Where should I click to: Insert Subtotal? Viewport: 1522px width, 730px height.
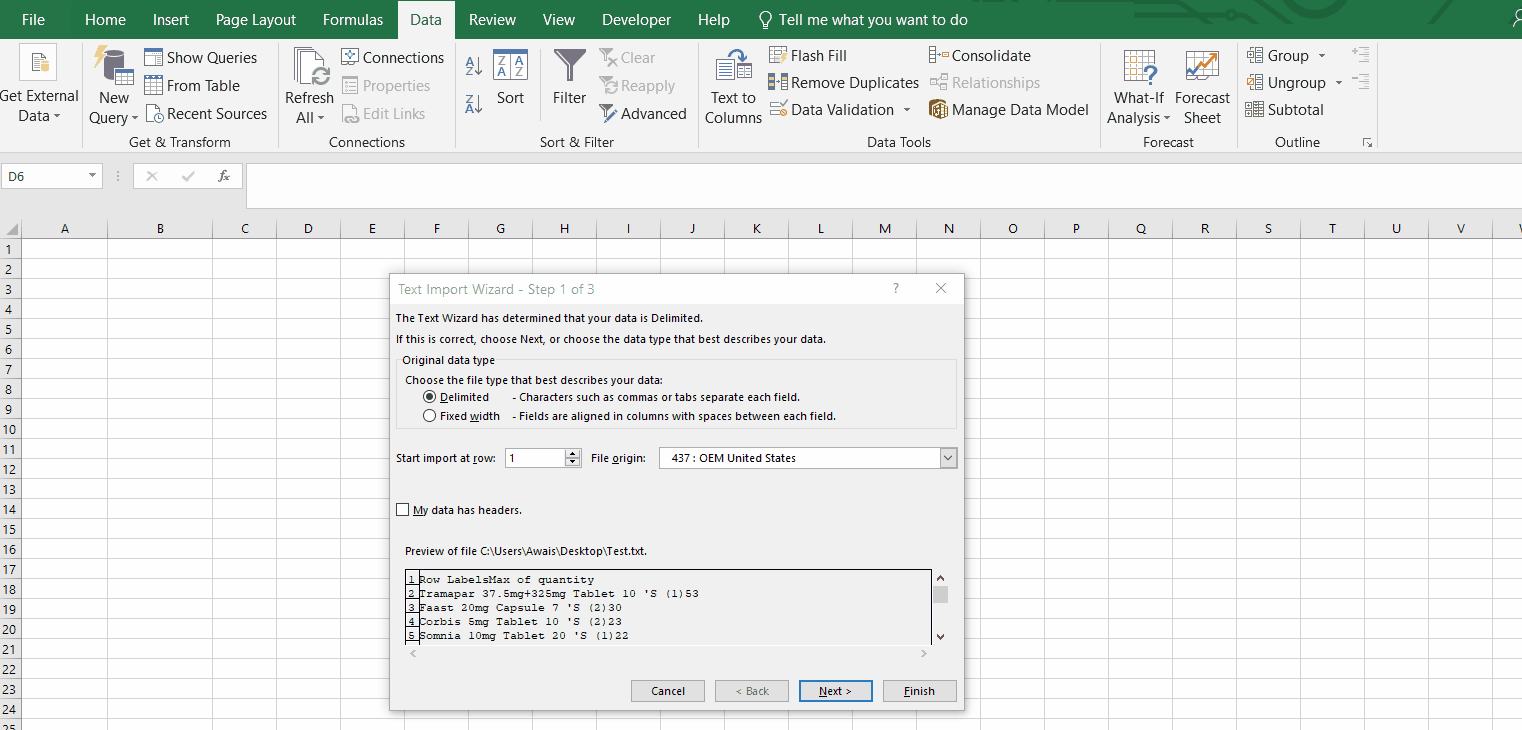(x=1285, y=109)
